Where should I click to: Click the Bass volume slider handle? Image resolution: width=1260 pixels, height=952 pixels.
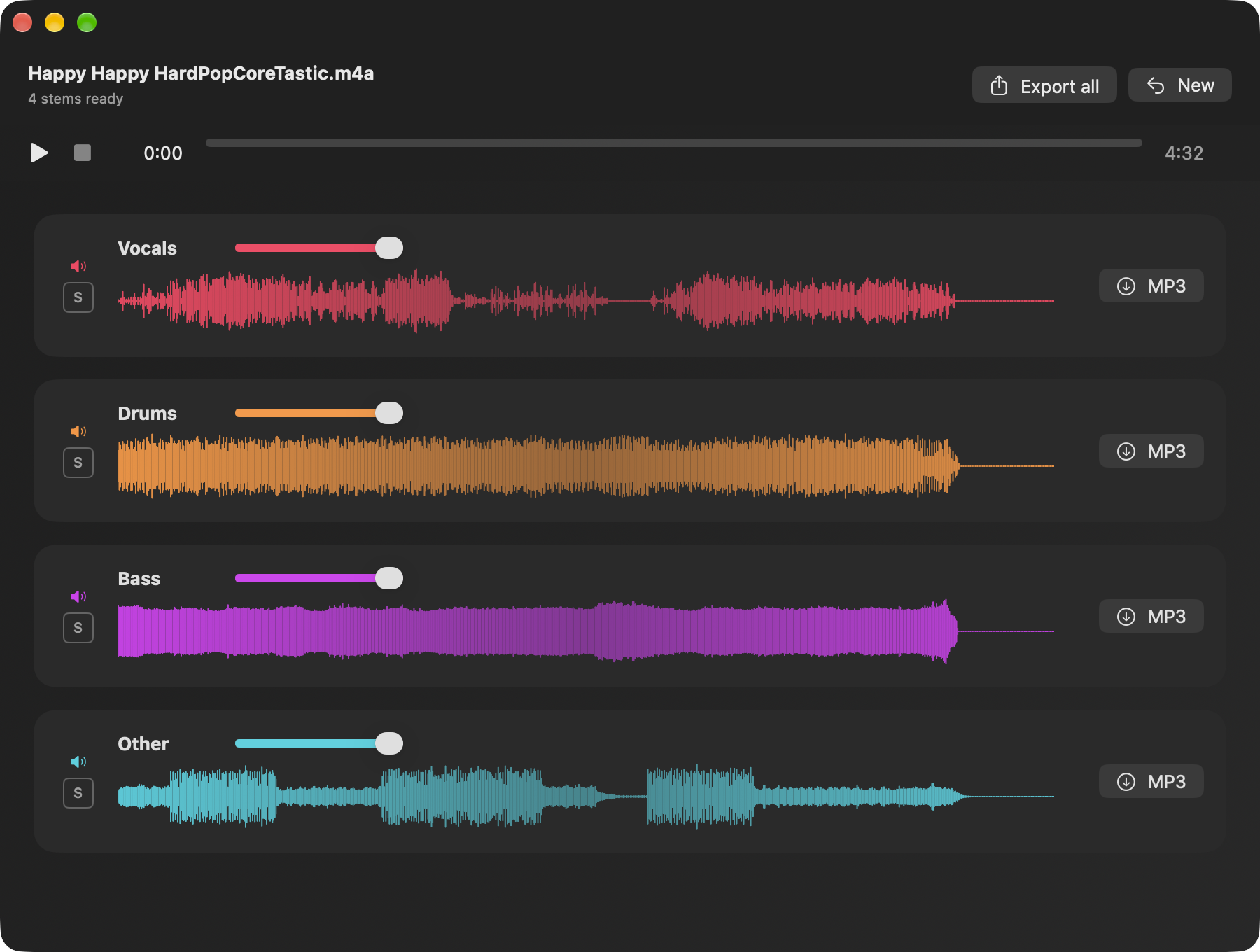pyautogui.click(x=389, y=578)
